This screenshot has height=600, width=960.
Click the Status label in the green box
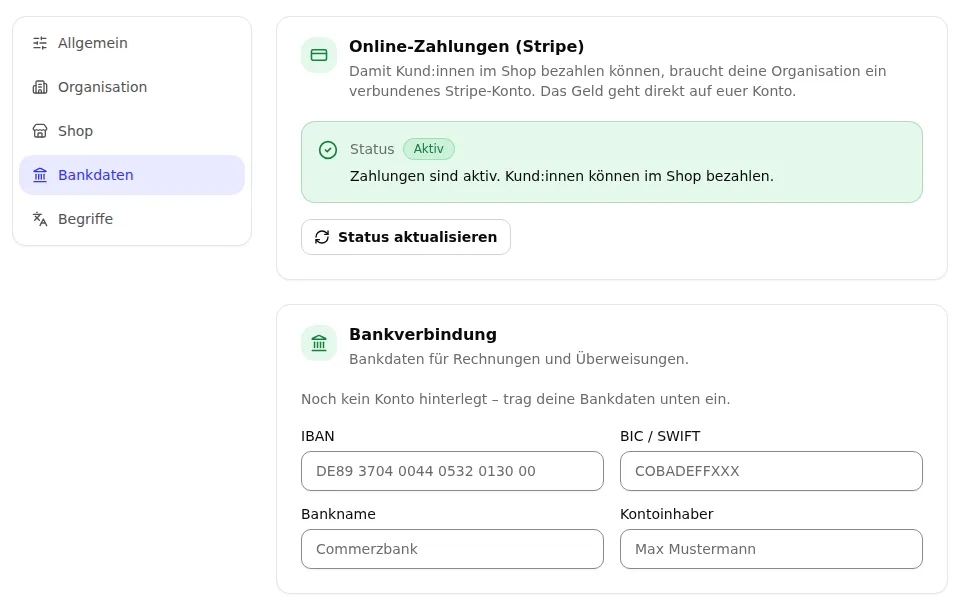click(372, 149)
